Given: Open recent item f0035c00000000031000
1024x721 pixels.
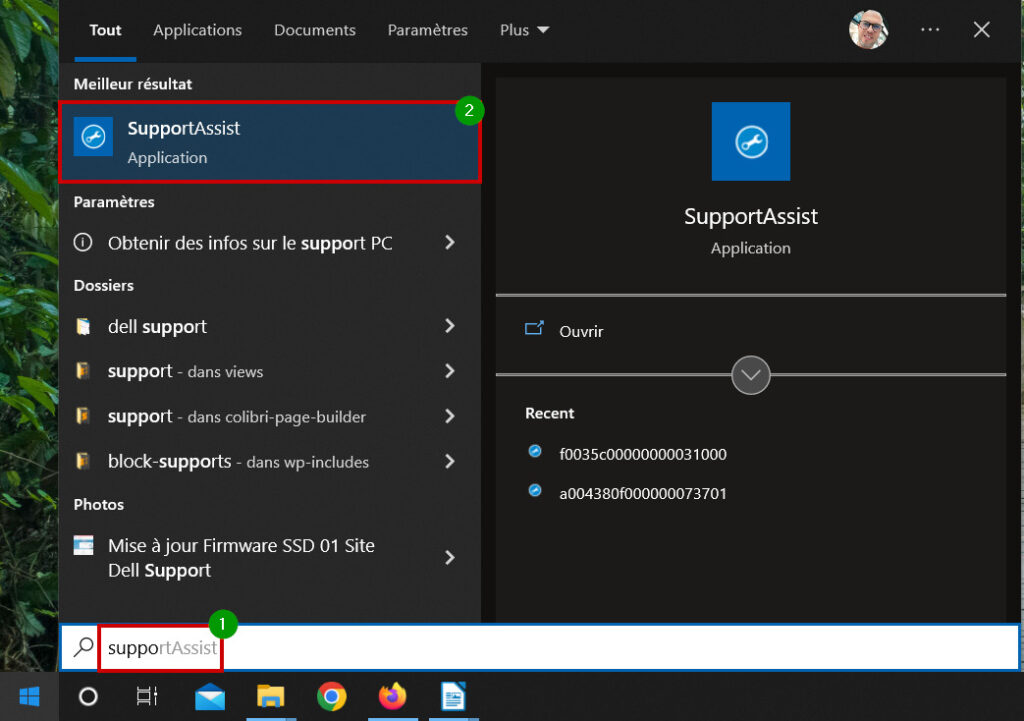Looking at the screenshot, I should pos(643,454).
